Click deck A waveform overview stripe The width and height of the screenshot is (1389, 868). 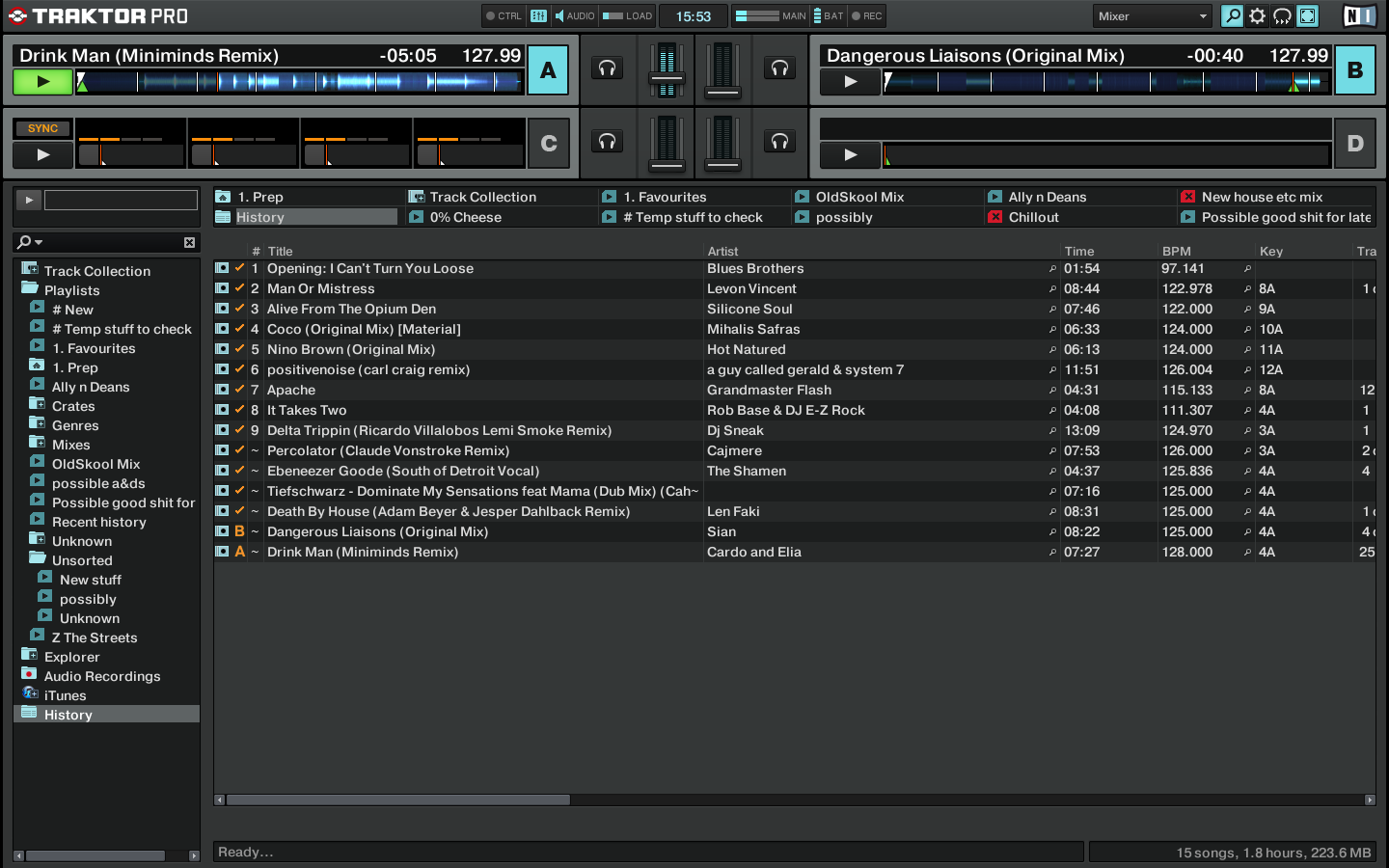(300, 82)
